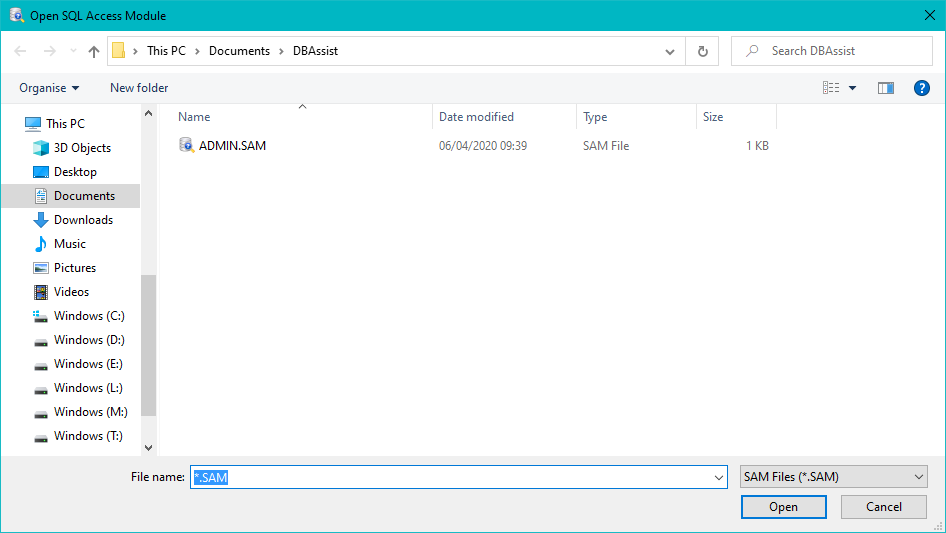Select the ADMIN.SAM file name
946x533 pixels.
(x=232, y=145)
